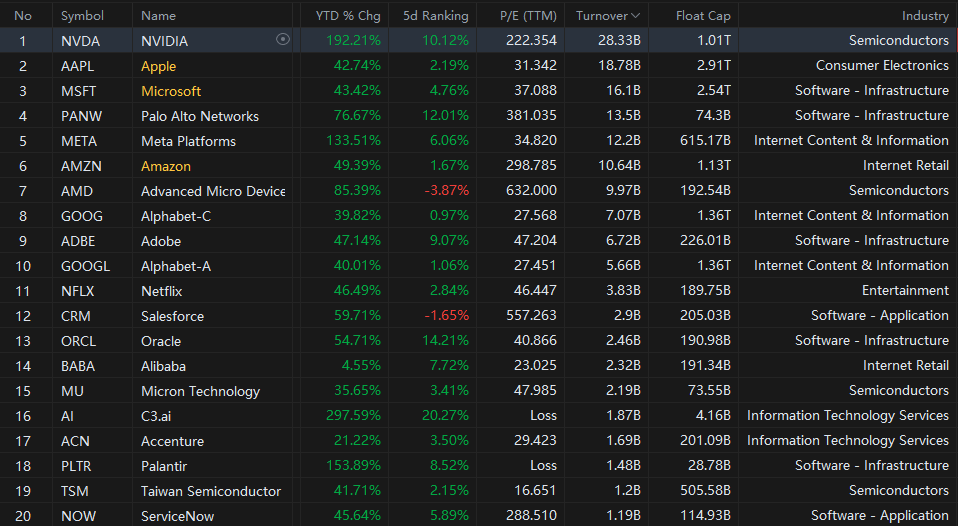Click Salesforce's -1.65% 5d ranking value
Viewport: 958px width, 526px height.
447,316
